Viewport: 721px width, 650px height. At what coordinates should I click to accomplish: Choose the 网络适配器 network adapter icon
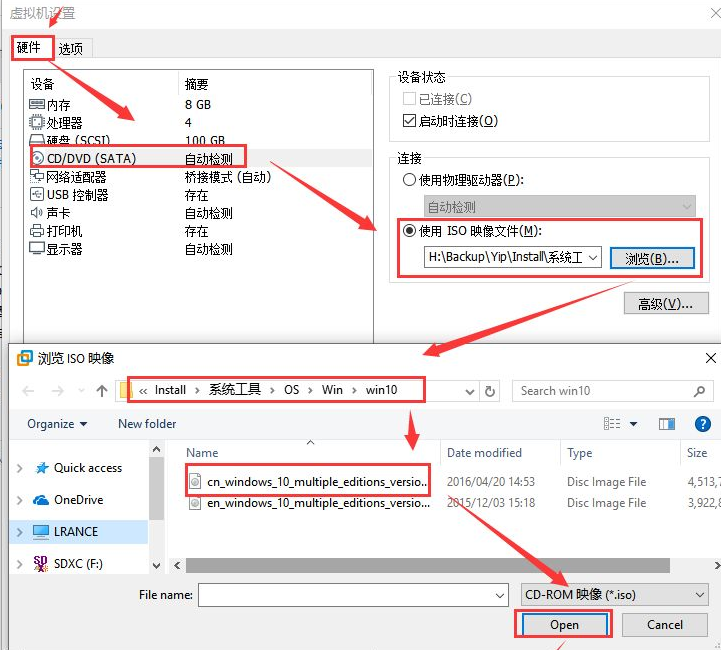click(37, 177)
